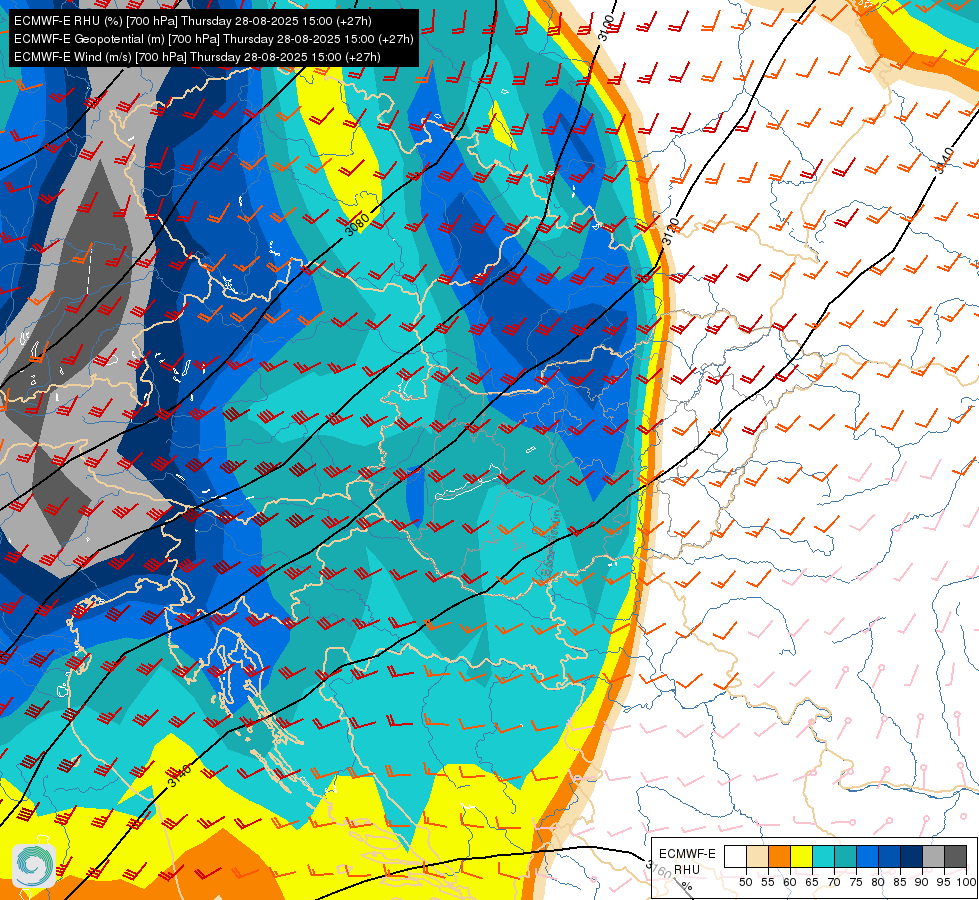This screenshot has width=979, height=900.
Task: Click the 3100 contour label
Action: pyautogui.click(x=606, y=27)
